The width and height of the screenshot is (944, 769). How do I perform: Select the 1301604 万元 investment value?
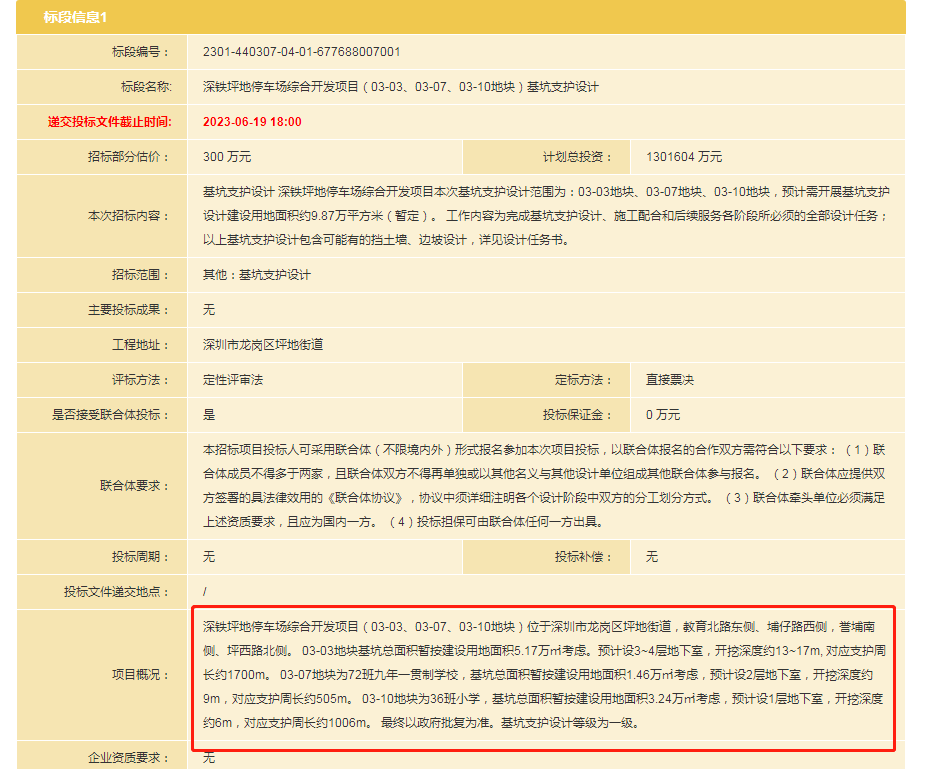(683, 157)
